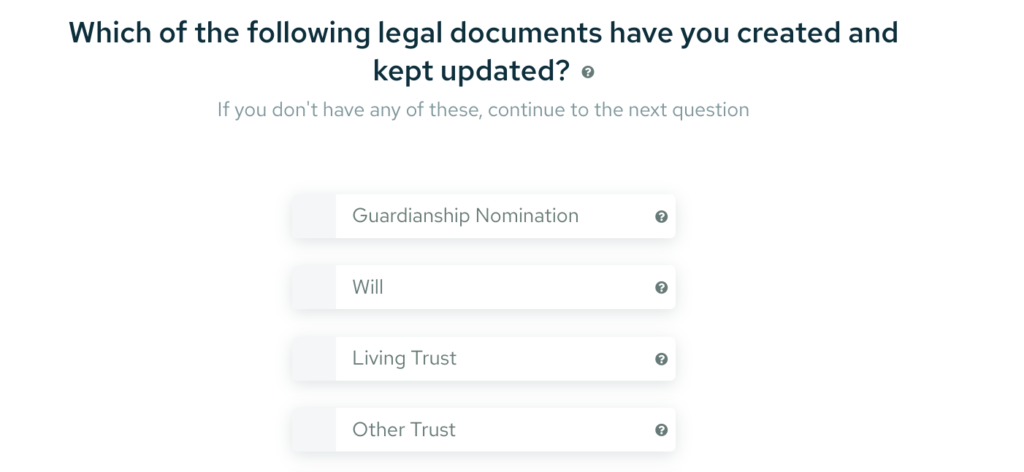The width and height of the screenshot is (1024, 472).
Task: Click the 'kept updated?' heading text
Action: pyautogui.click(x=472, y=71)
